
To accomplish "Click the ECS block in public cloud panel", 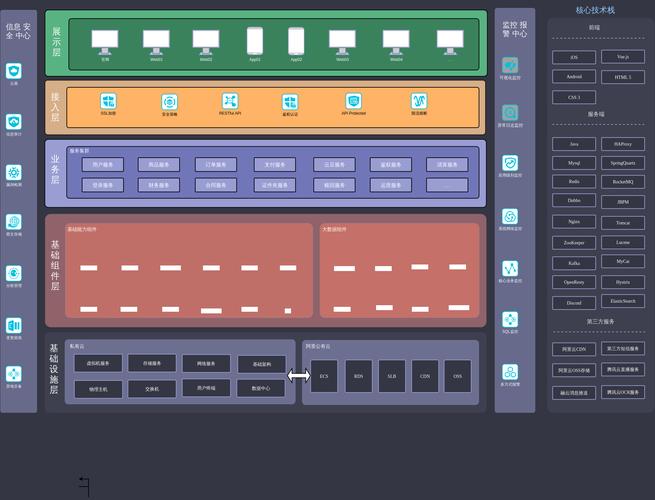I will [324, 376].
